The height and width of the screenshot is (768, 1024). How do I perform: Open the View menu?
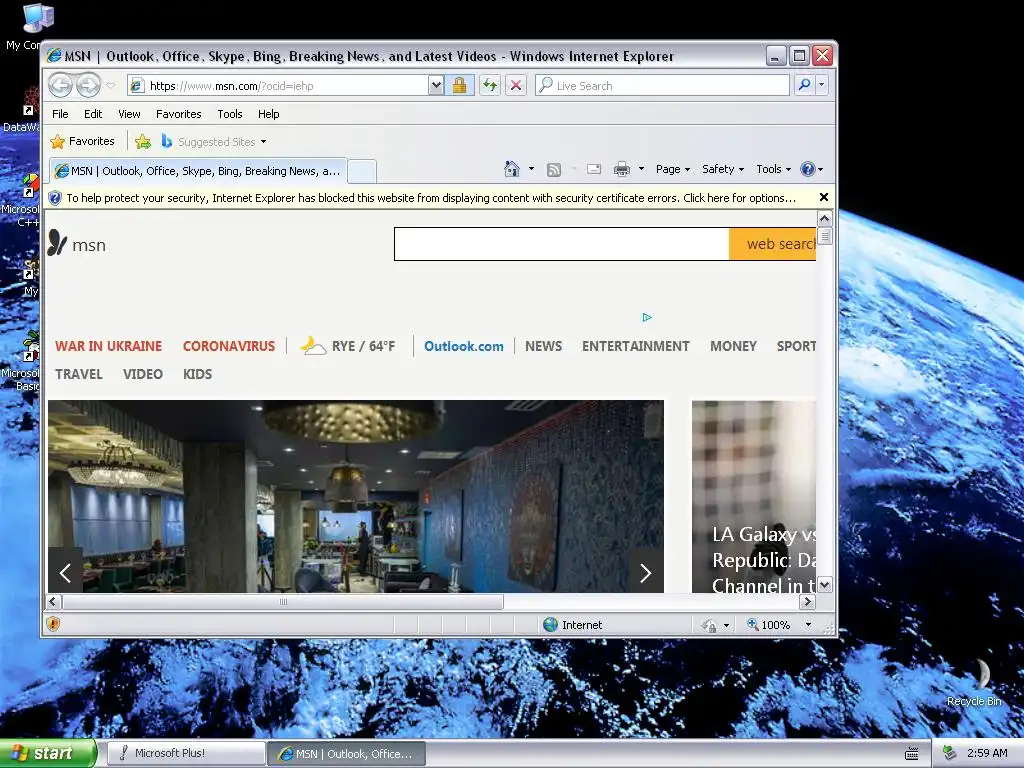[x=129, y=114]
